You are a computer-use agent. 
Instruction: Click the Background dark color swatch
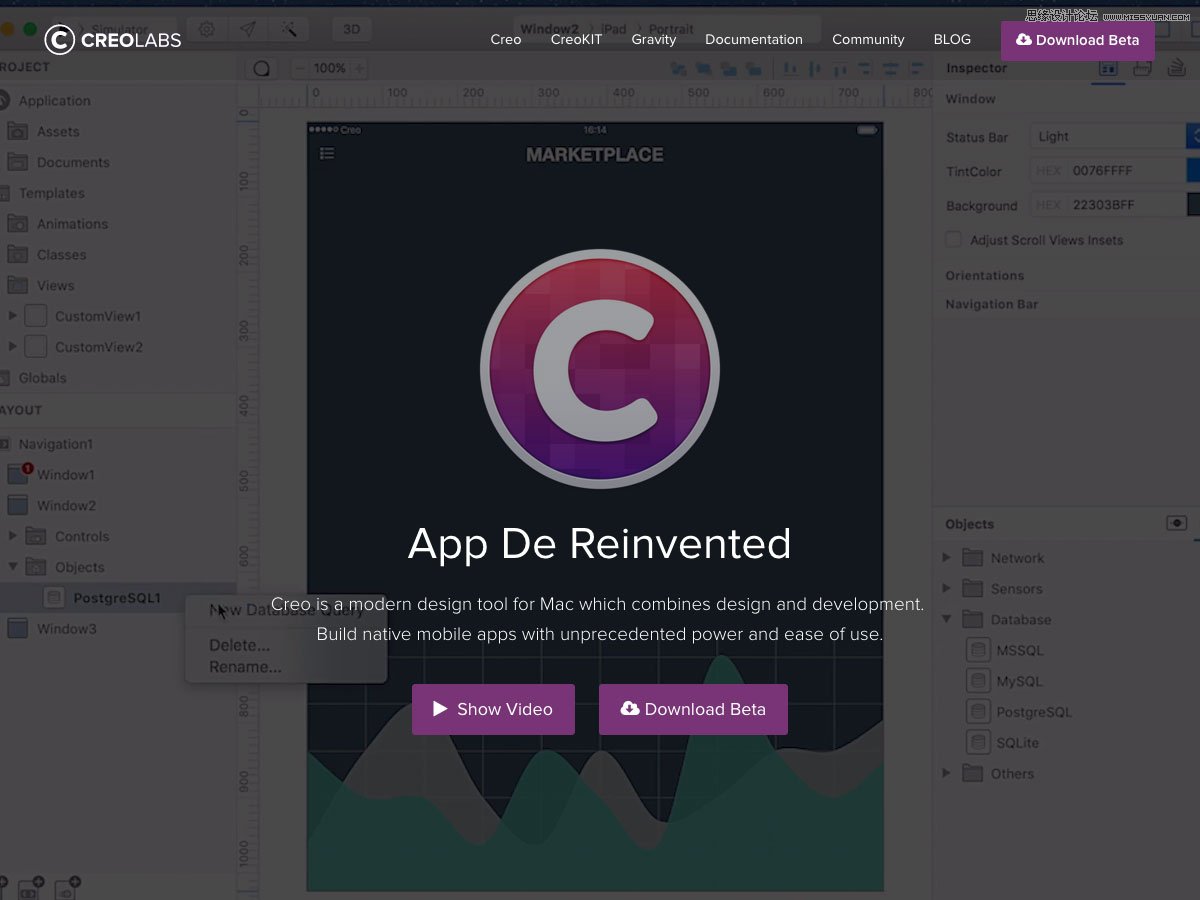[1194, 205]
